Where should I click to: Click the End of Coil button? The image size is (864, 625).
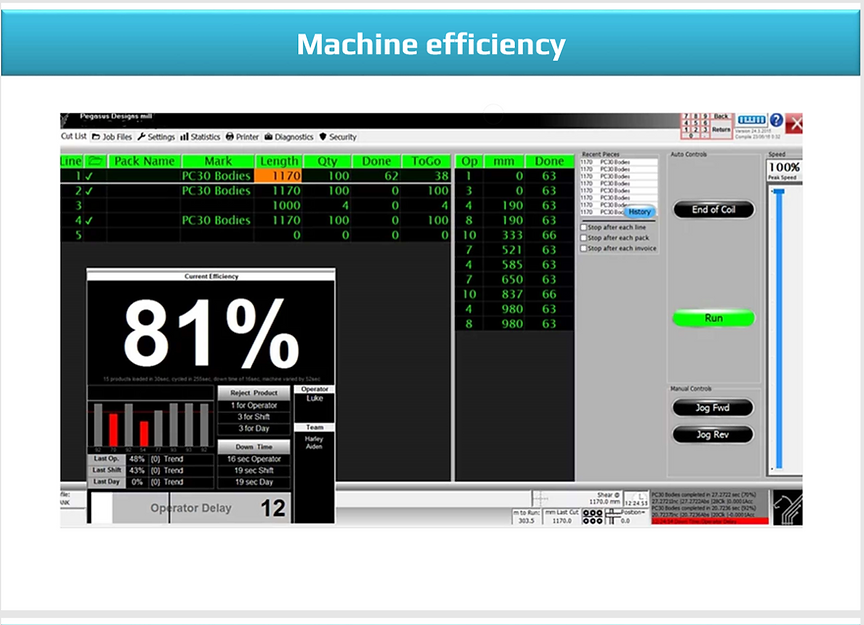[x=714, y=209]
